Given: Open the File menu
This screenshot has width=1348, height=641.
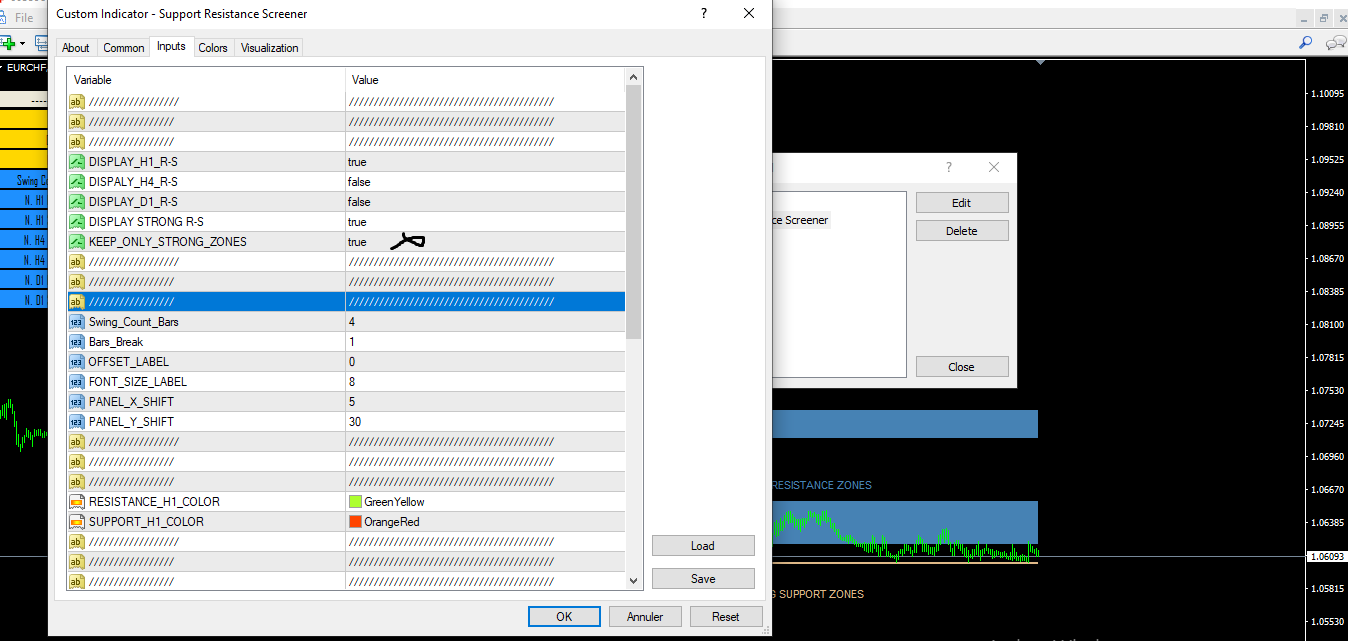Looking at the screenshot, I should [23, 18].
